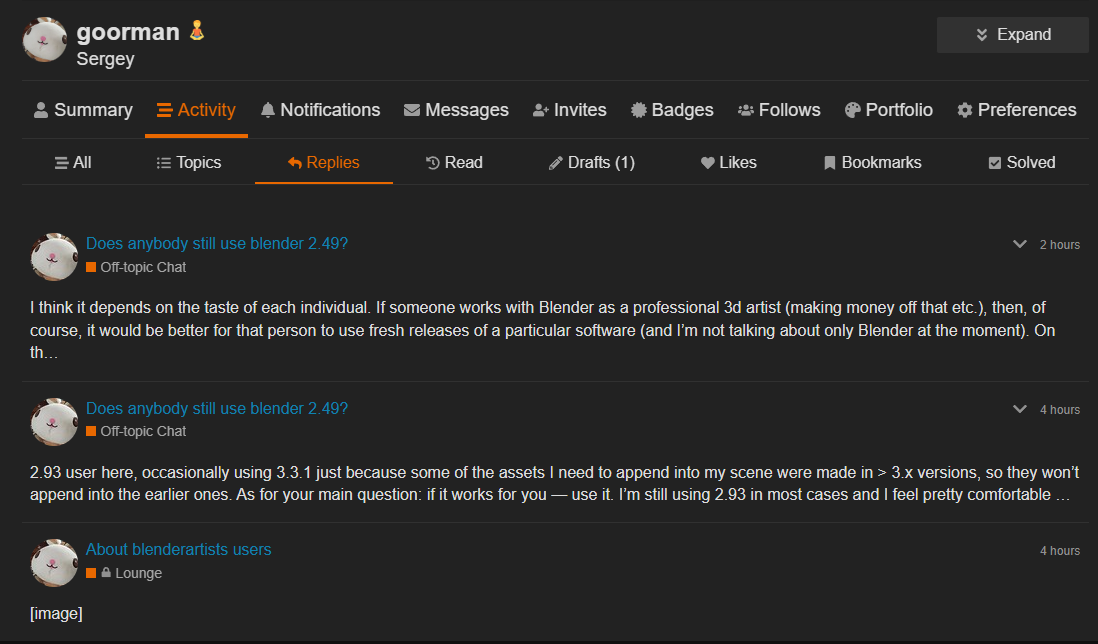Open the Notifications tab
Image resolution: width=1098 pixels, height=644 pixels.
[x=320, y=110]
